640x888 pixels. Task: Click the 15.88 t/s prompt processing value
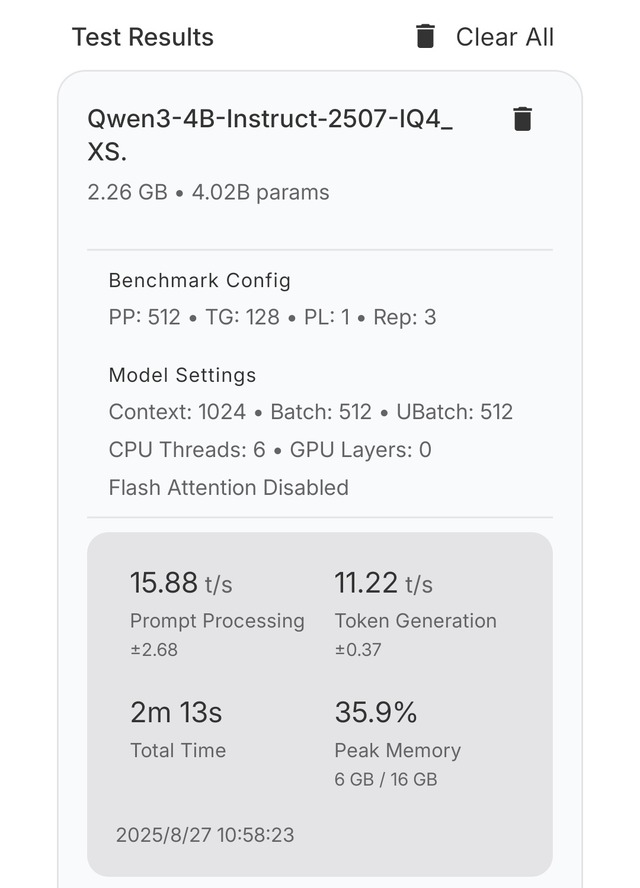181,583
